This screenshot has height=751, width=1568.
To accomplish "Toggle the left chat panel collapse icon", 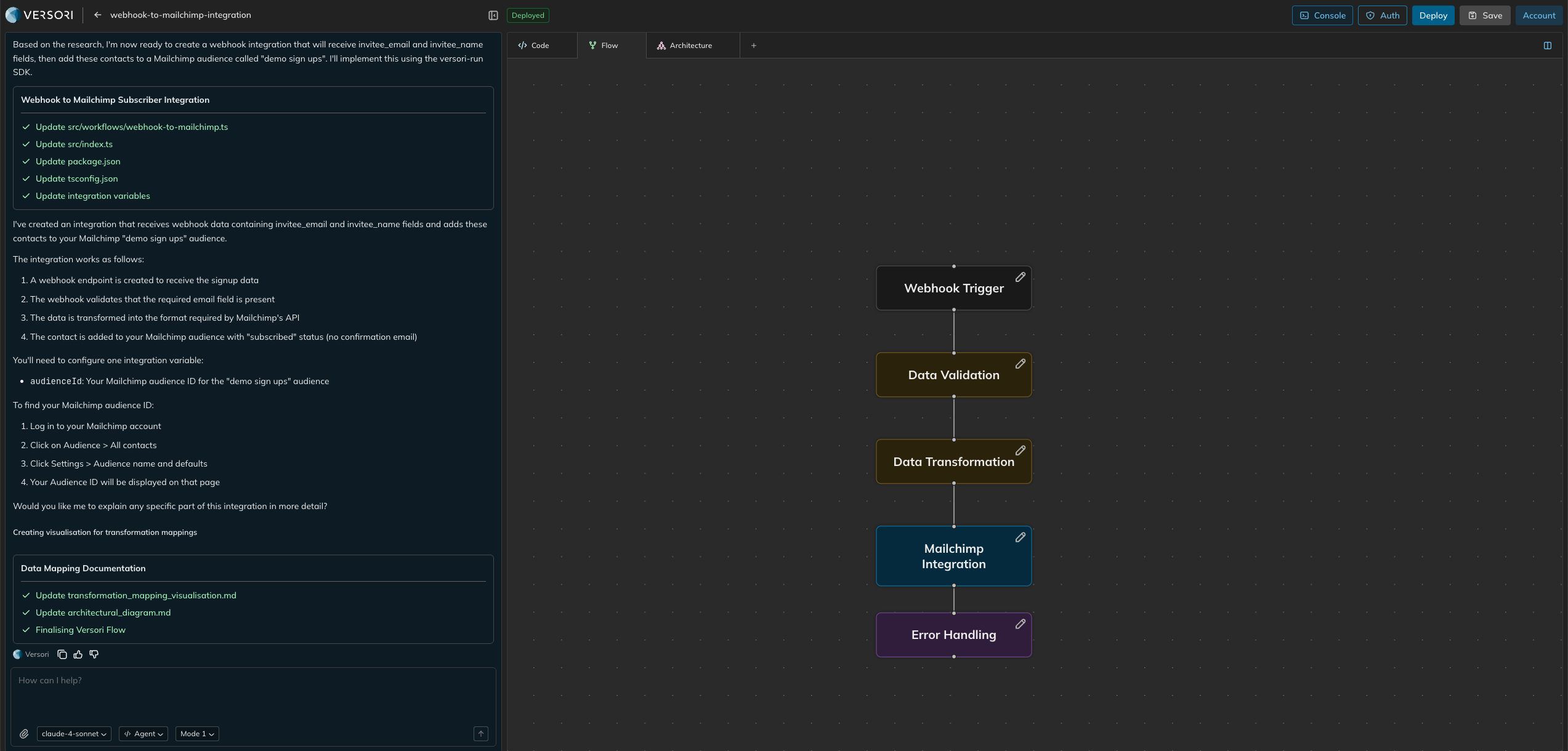I will tap(493, 15).
